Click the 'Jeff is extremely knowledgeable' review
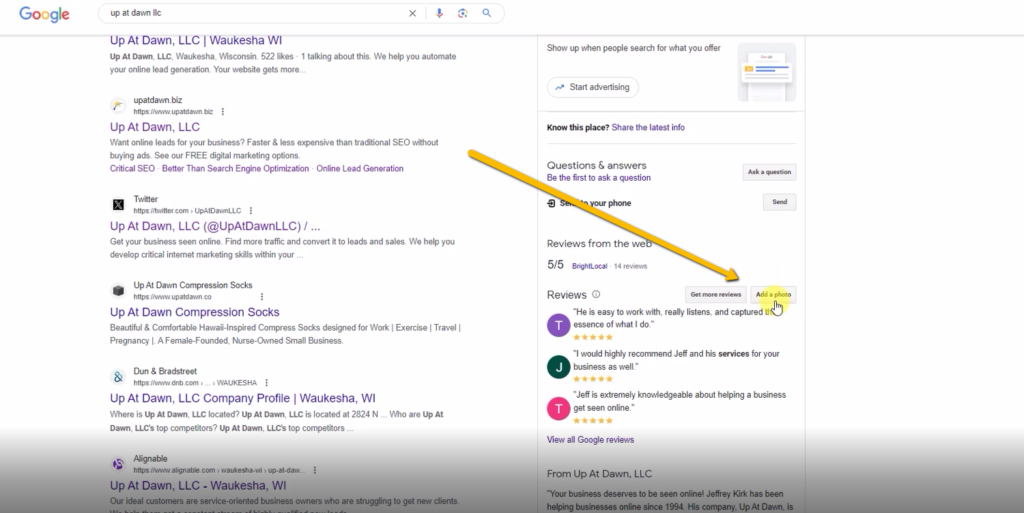 click(x=679, y=401)
